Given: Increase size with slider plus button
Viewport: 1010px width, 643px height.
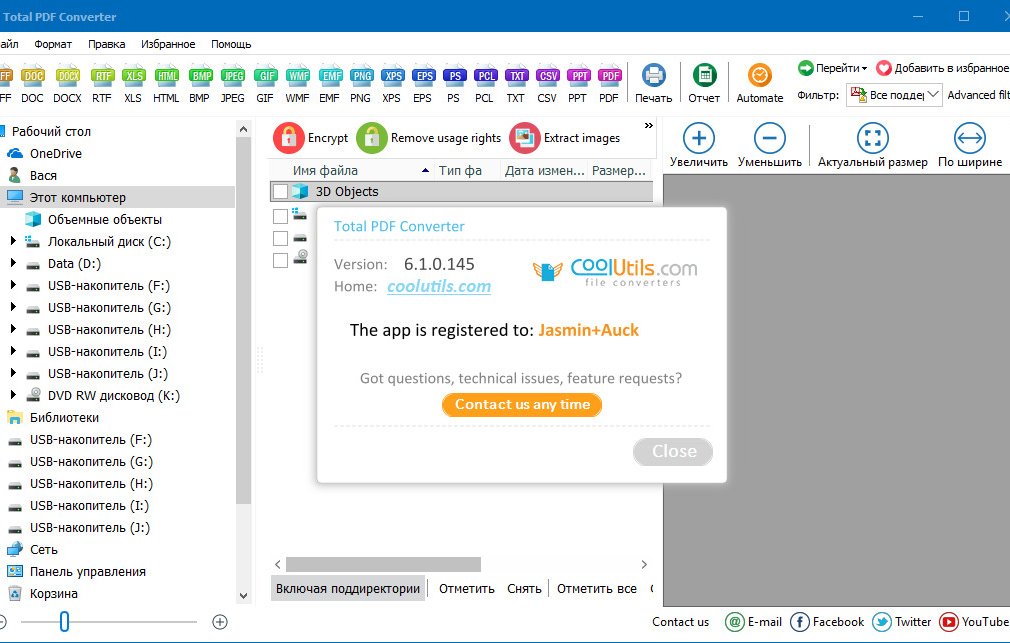Looking at the screenshot, I should 220,622.
